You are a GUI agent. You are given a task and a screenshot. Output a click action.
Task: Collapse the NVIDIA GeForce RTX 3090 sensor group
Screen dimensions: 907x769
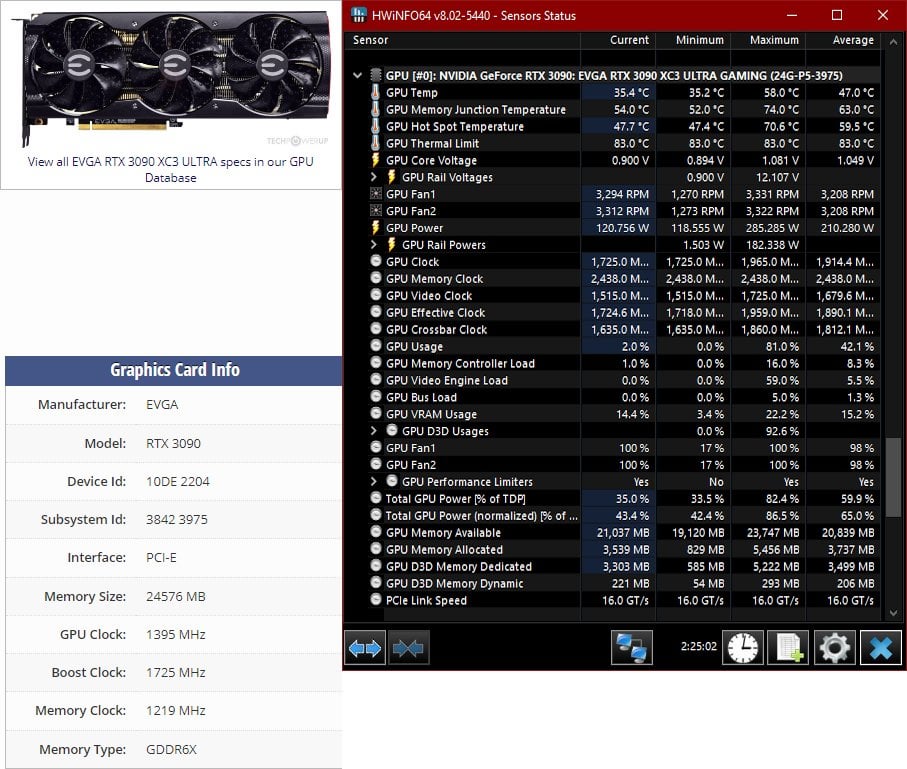point(357,75)
